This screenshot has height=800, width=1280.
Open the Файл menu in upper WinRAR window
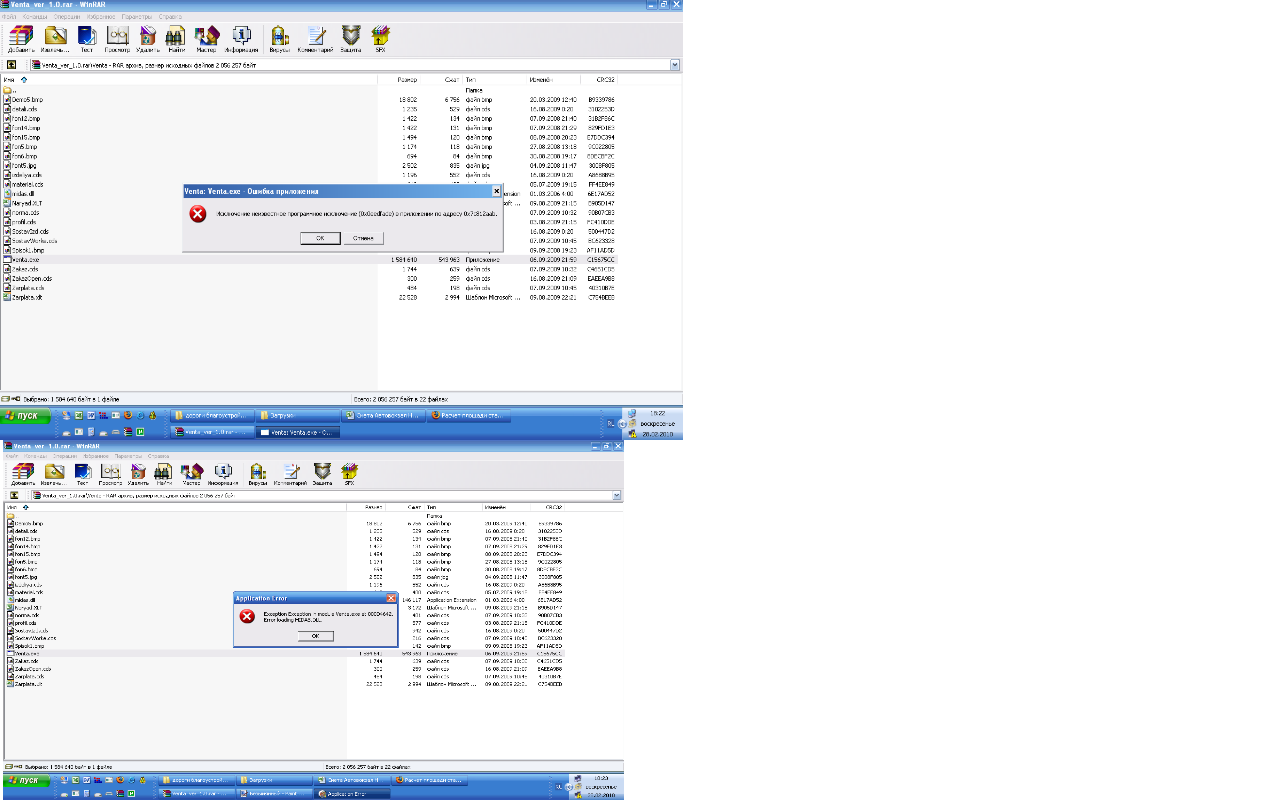(9, 16)
